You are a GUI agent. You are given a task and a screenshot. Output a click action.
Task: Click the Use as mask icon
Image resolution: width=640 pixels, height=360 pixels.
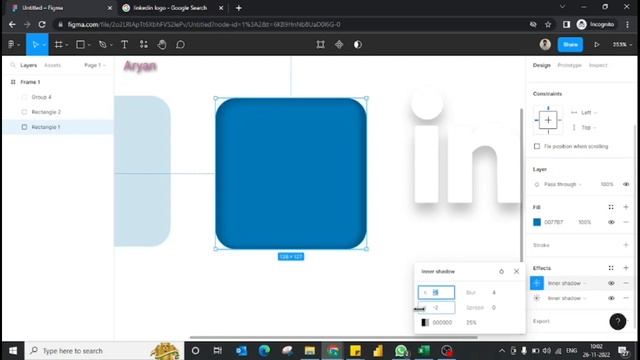tap(358, 44)
